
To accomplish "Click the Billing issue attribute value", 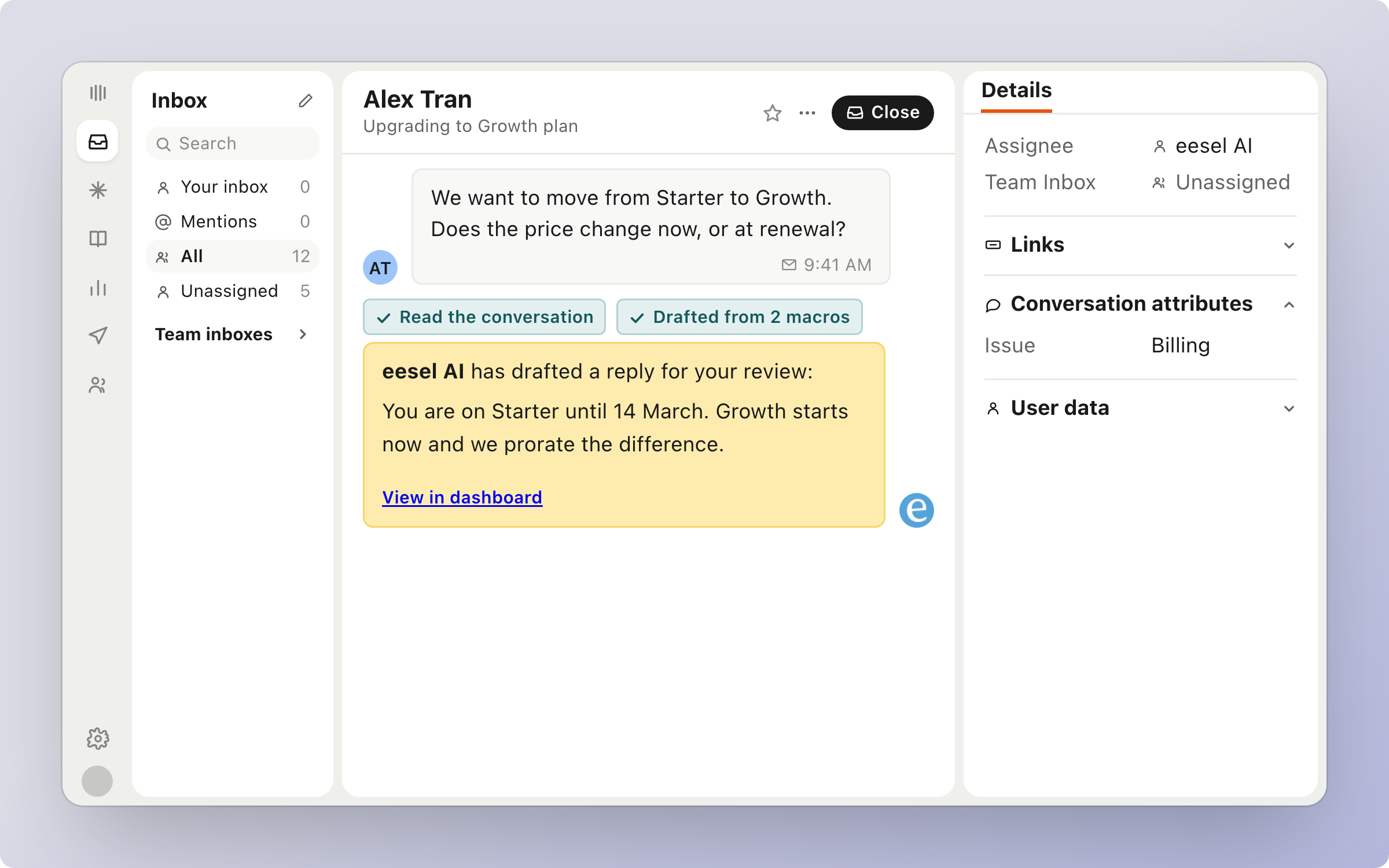I will point(1181,345).
